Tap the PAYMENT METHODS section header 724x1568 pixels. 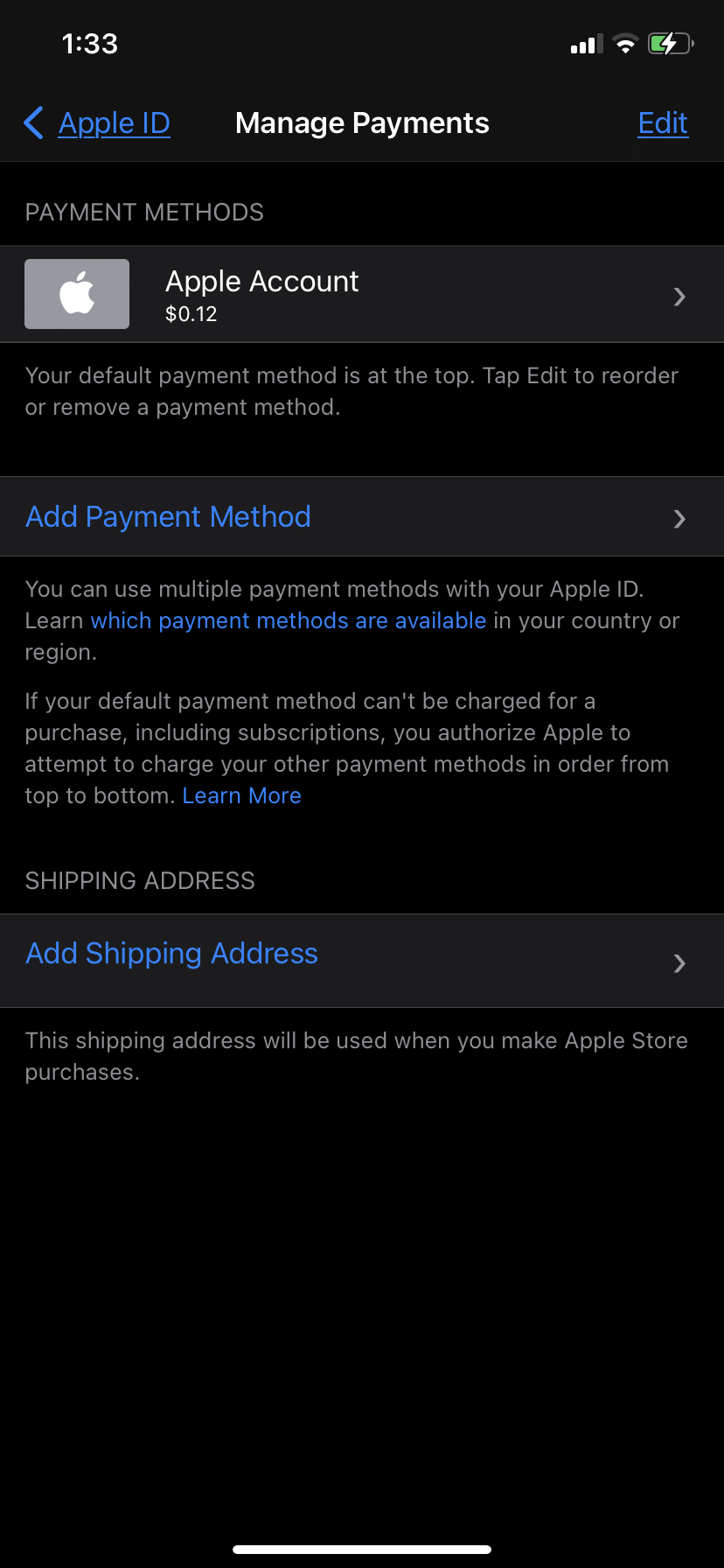pyautogui.click(x=144, y=213)
